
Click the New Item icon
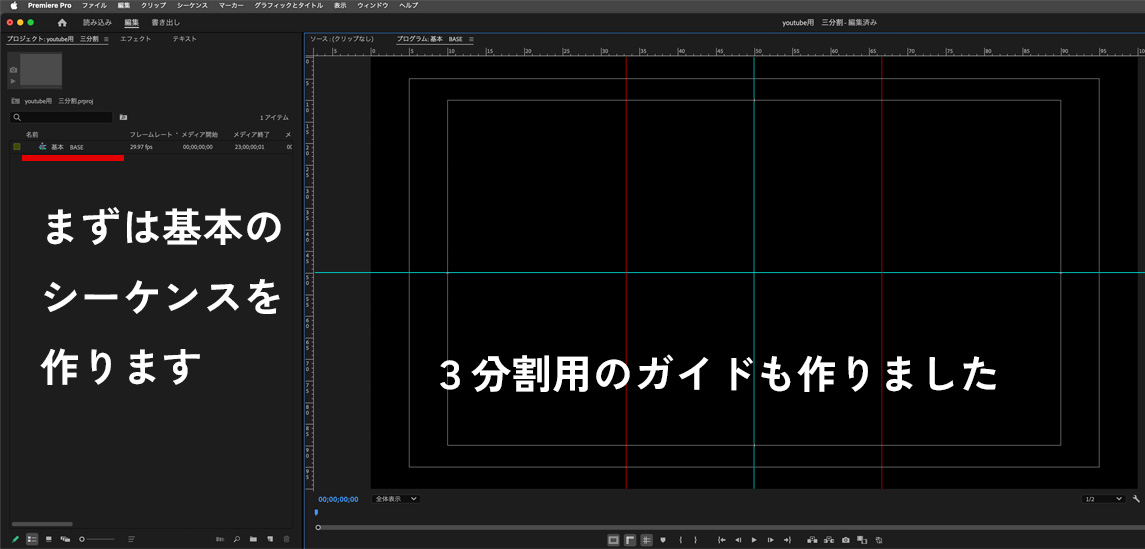(x=269, y=539)
